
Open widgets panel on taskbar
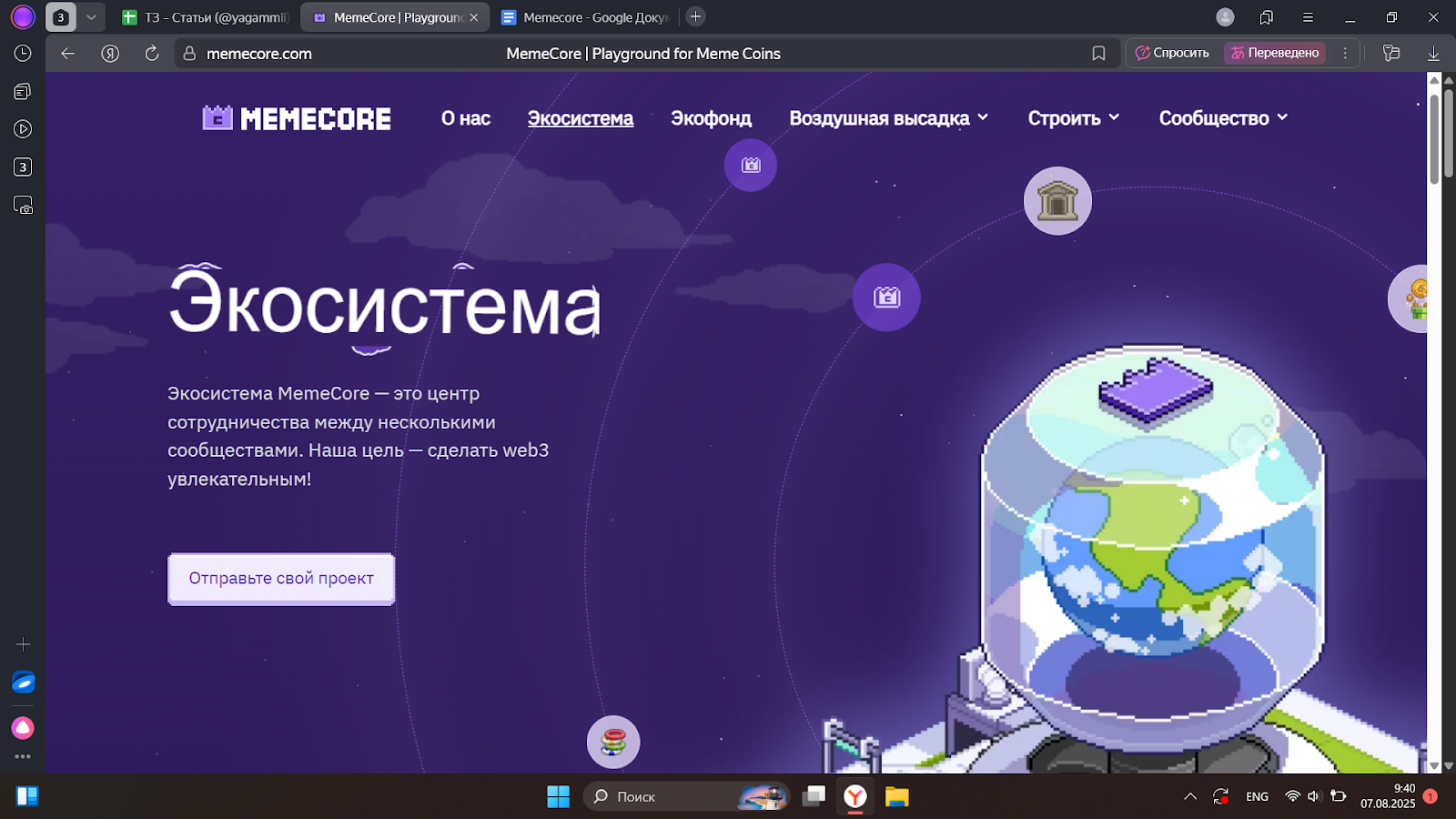(27, 796)
